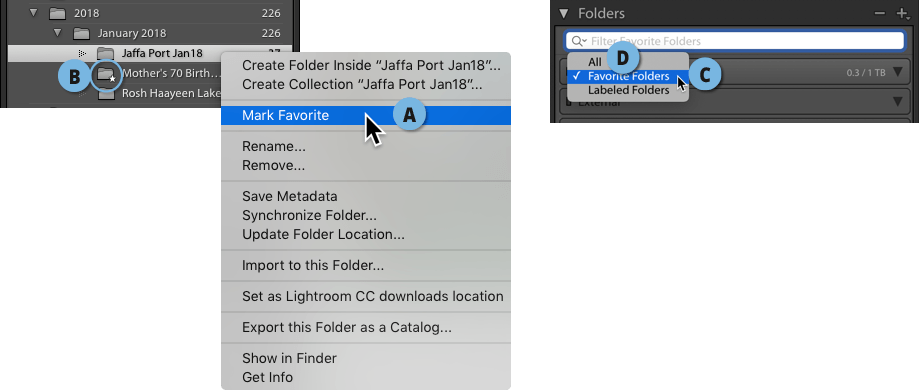919x390 pixels.
Task: Click the Filter Favorite Folders search field
Action: point(735,41)
